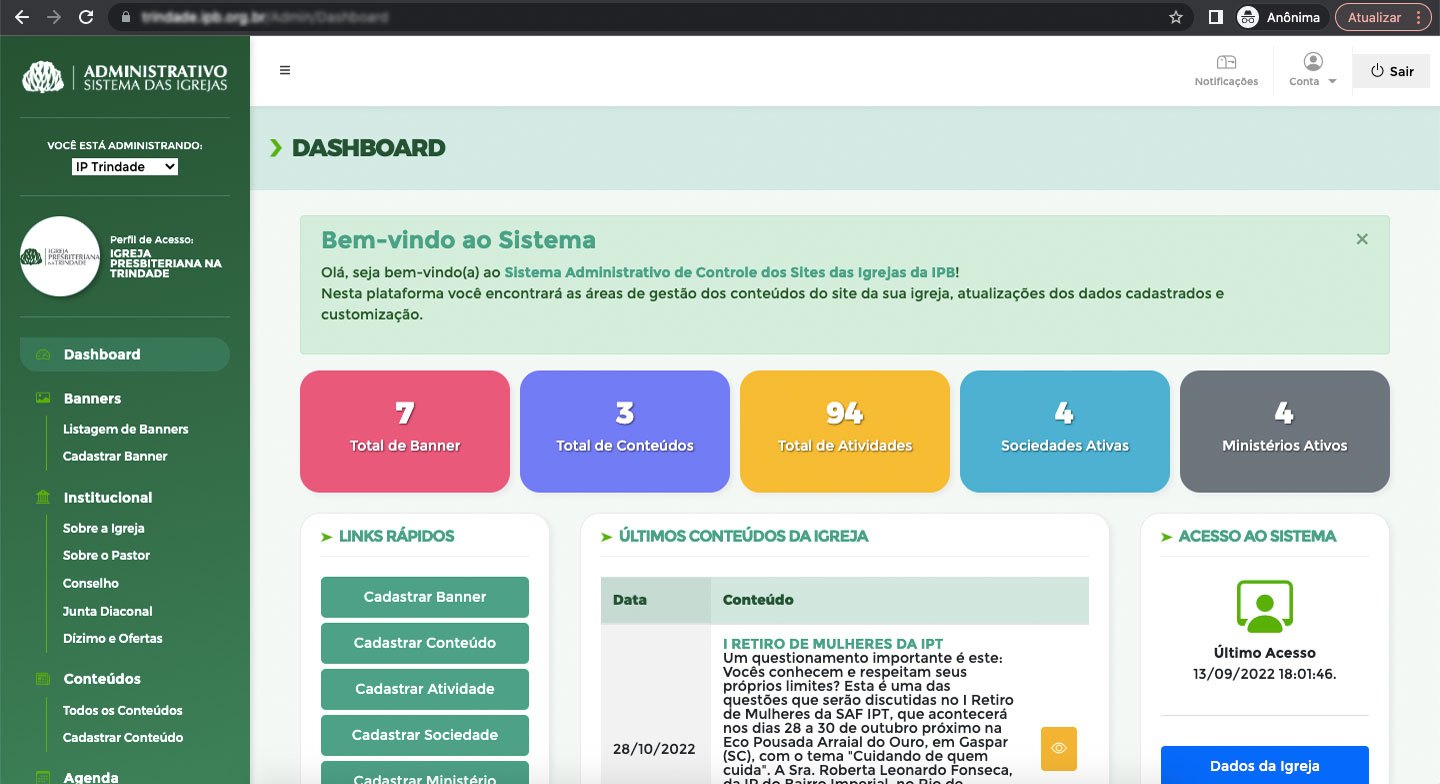Bookmark page with star icon
Viewport: 1440px width, 784px height.
[1176, 17]
